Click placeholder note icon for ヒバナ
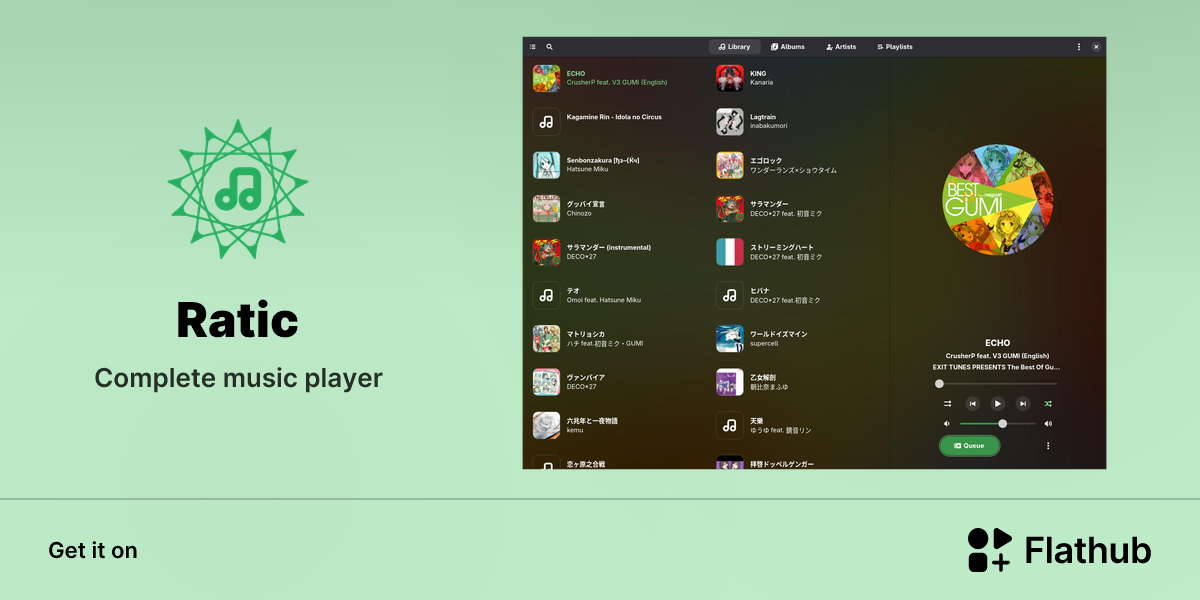Viewport: 1200px width, 600px height. click(730, 295)
